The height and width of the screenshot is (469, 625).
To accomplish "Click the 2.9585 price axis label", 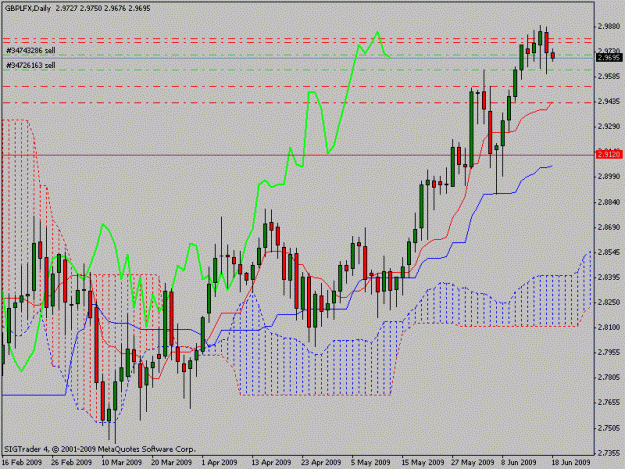I will [x=609, y=76].
